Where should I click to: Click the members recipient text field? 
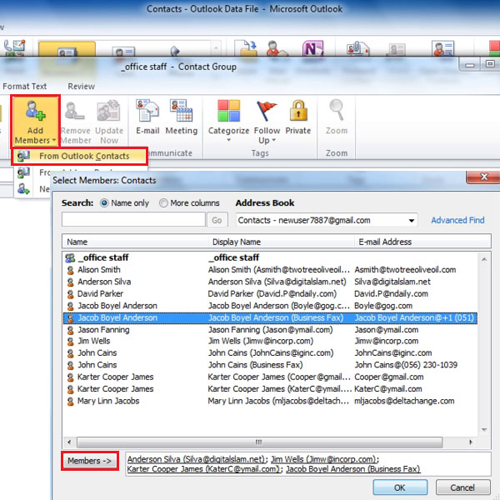point(308,464)
